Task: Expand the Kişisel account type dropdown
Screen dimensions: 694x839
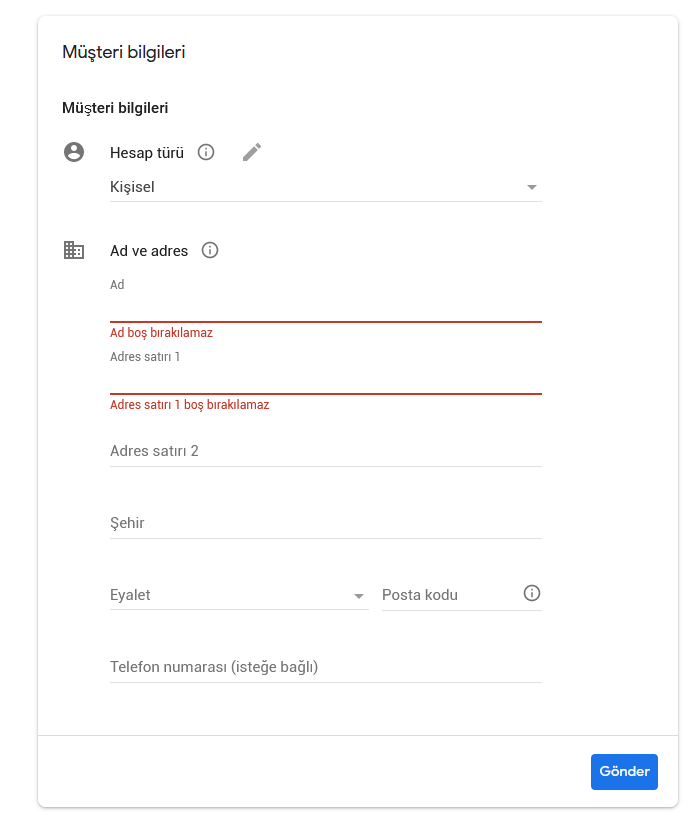Action: tap(325, 187)
